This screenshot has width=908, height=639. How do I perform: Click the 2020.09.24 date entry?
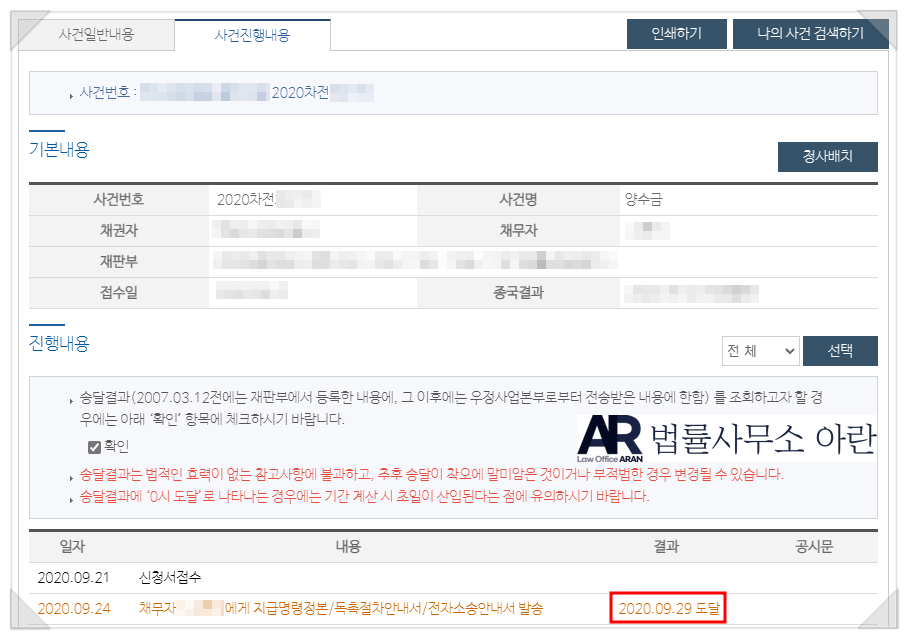click(73, 608)
